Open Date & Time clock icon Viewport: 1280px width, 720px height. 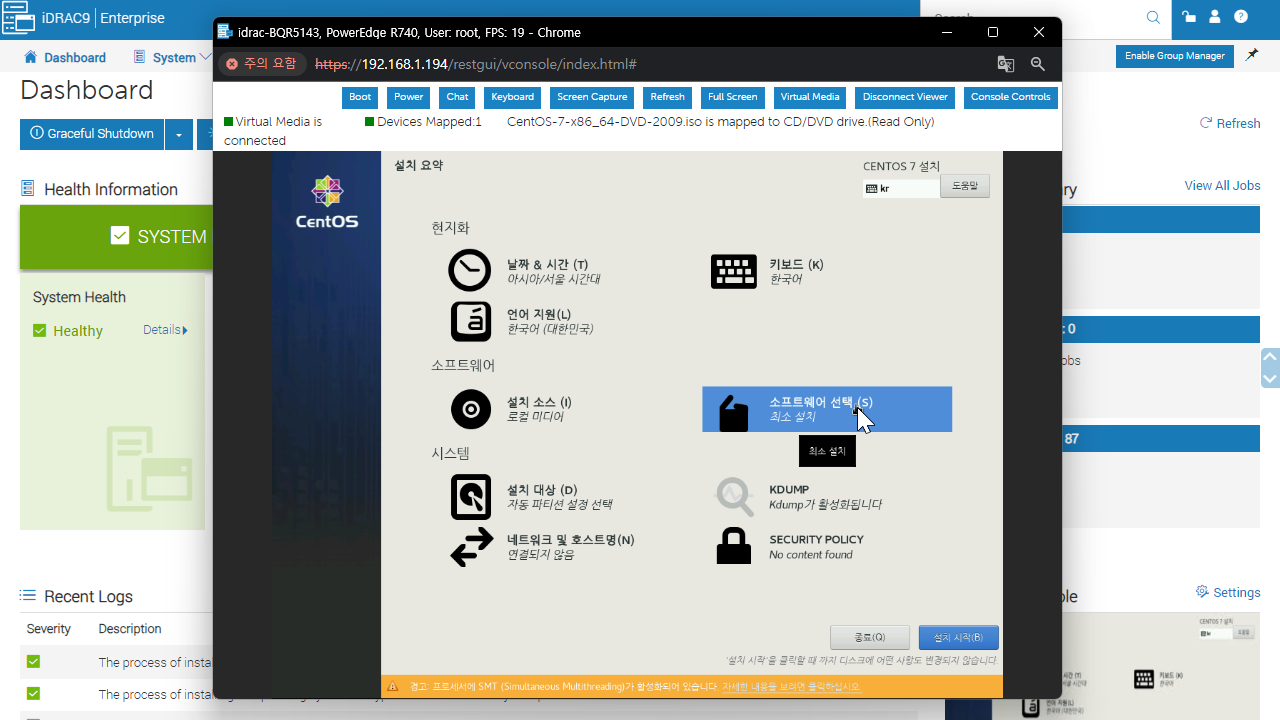[x=470, y=271]
